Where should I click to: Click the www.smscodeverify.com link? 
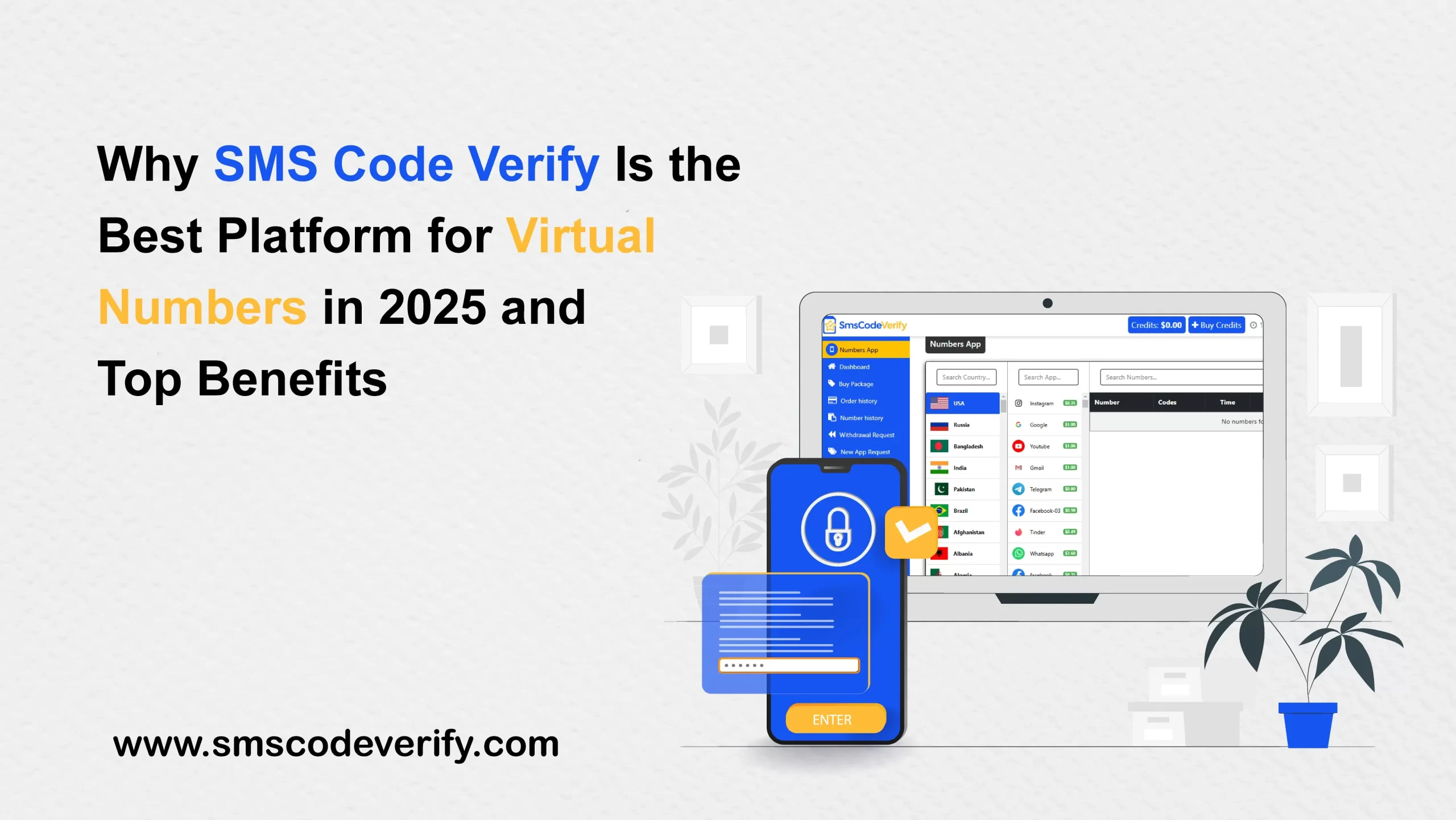336,743
